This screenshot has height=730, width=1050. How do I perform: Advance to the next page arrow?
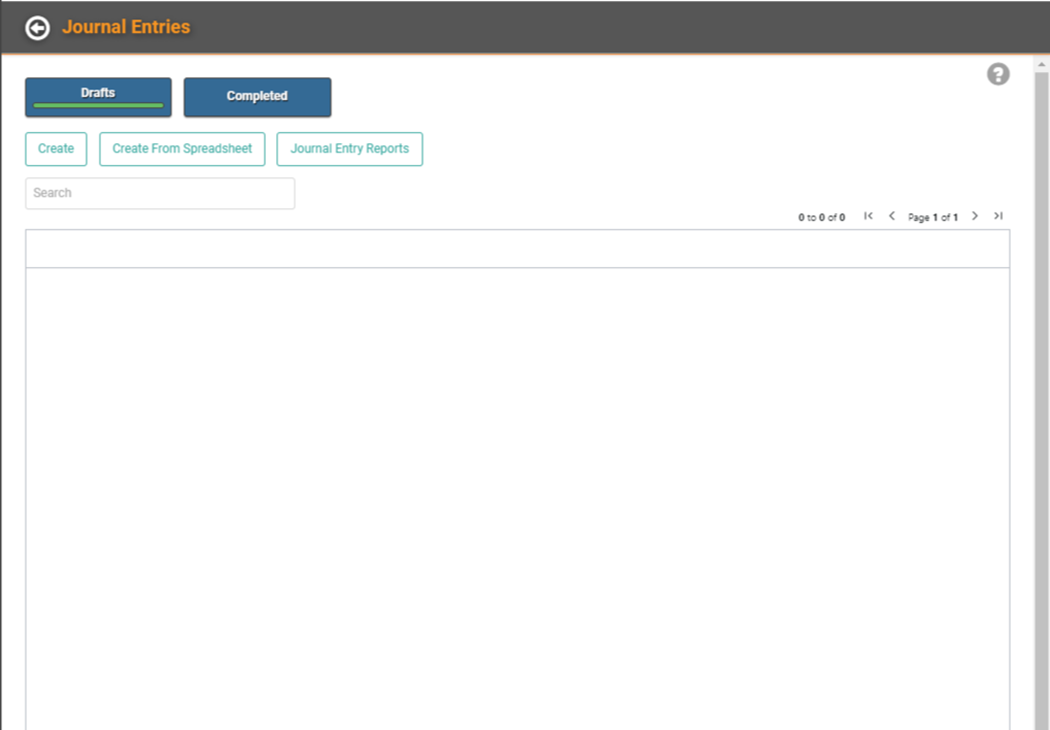(975, 216)
